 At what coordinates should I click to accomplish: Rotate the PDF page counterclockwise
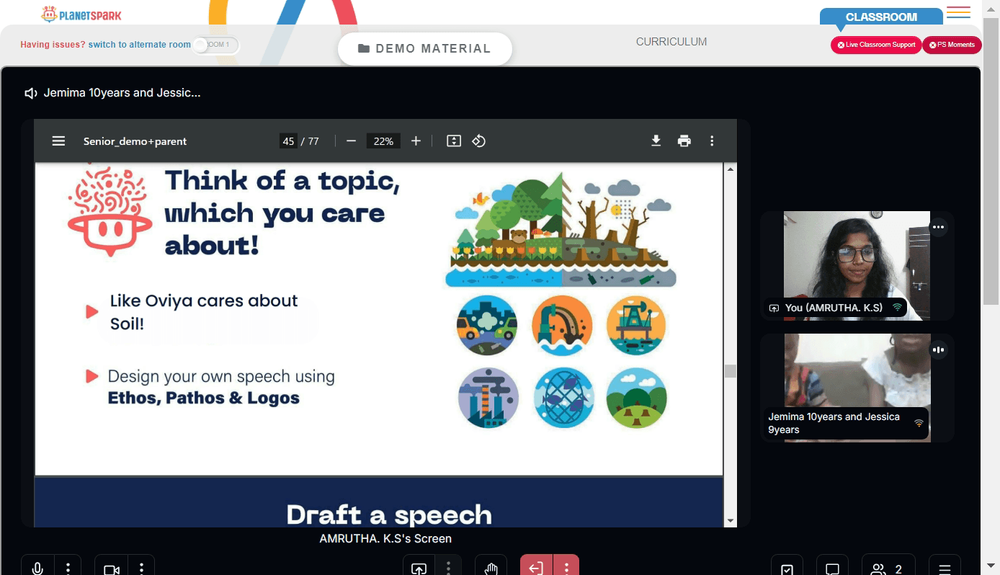(x=479, y=141)
